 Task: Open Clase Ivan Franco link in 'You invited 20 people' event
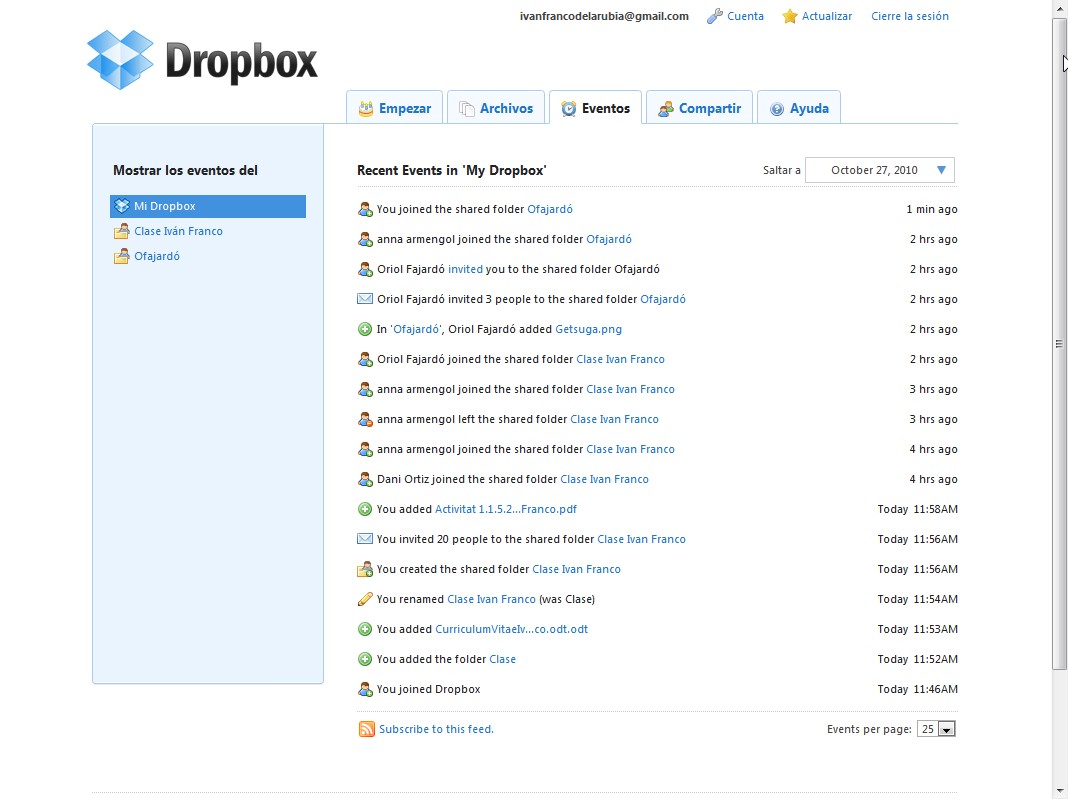pos(642,539)
